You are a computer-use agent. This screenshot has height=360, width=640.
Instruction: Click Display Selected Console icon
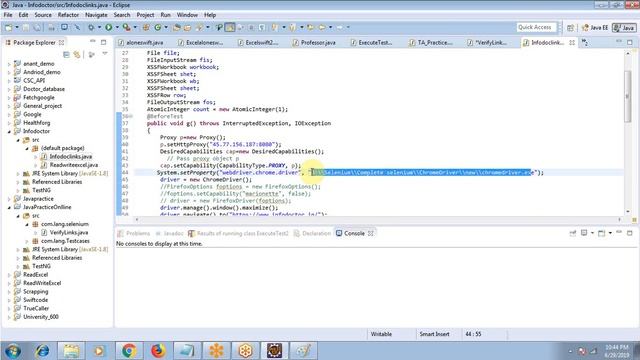[x=584, y=233]
